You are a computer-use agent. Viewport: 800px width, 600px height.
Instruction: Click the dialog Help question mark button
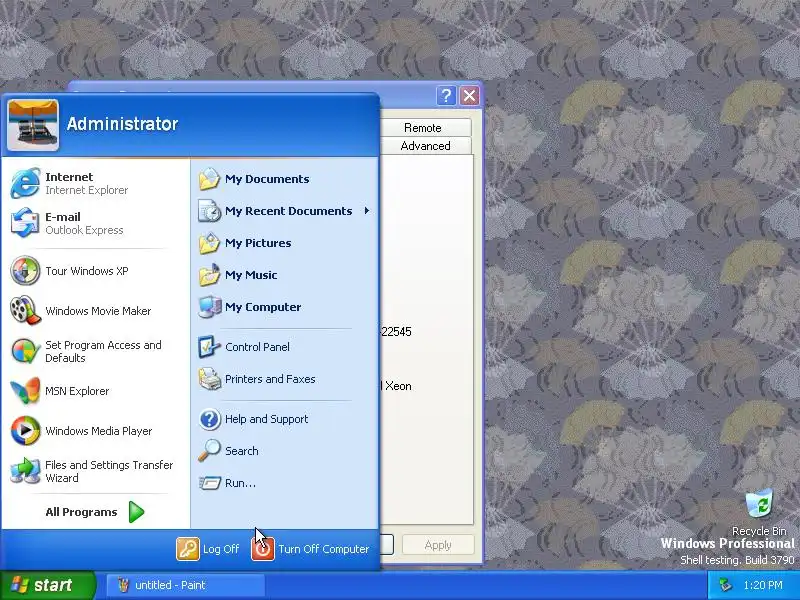pyautogui.click(x=446, y=95)
